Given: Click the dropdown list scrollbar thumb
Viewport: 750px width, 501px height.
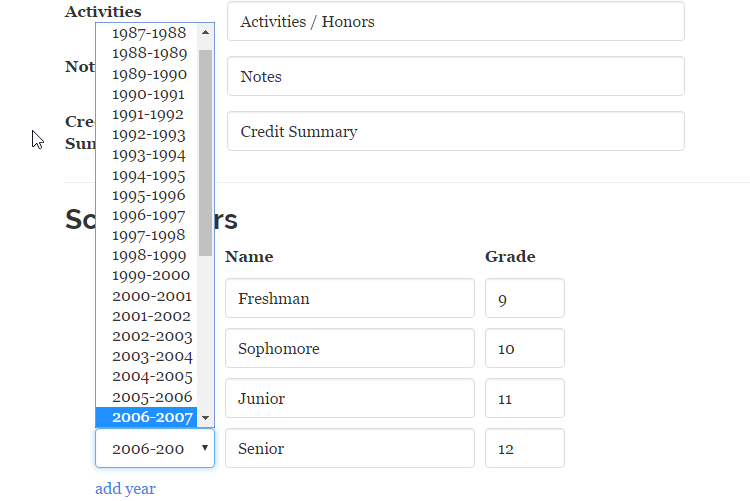Looking at the screenshot, I should (205, 150).
